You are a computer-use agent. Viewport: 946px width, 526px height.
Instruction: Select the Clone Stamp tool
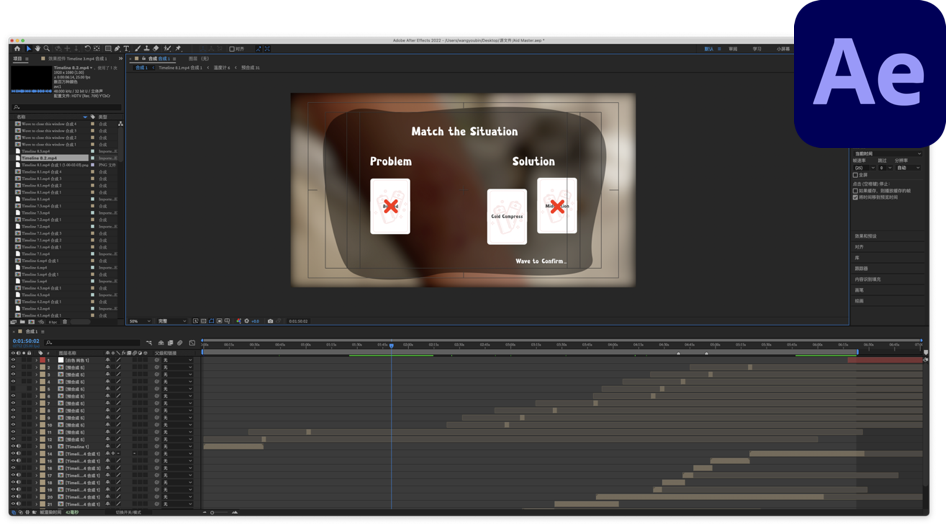tap(147, 49)
